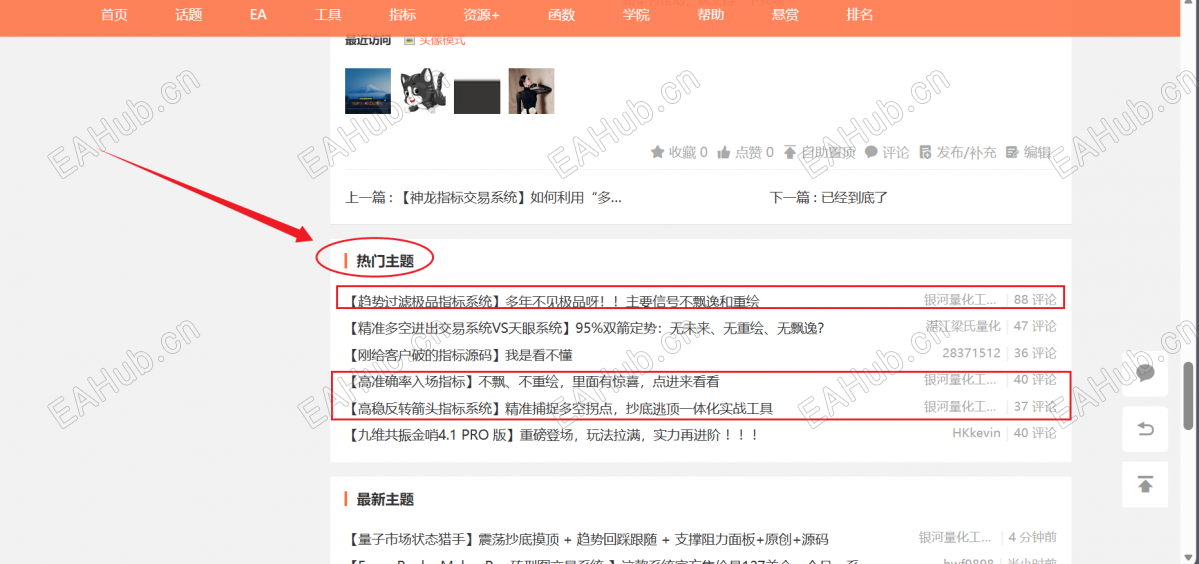Click the 编辑 pencil icon
Screen dimensions: 1199x564
point(1012,152)
